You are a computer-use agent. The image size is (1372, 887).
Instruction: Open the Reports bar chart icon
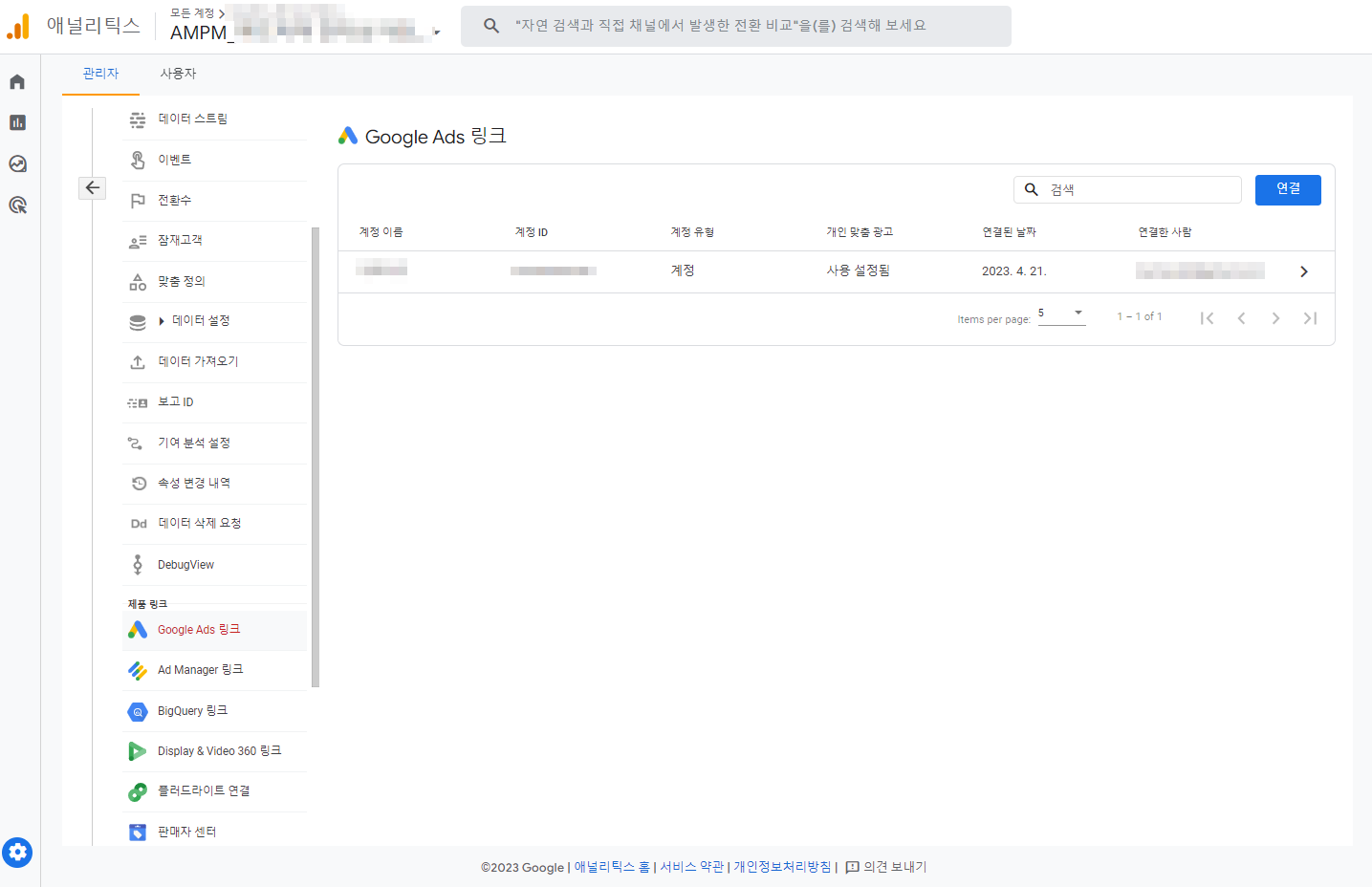[17, 122]
